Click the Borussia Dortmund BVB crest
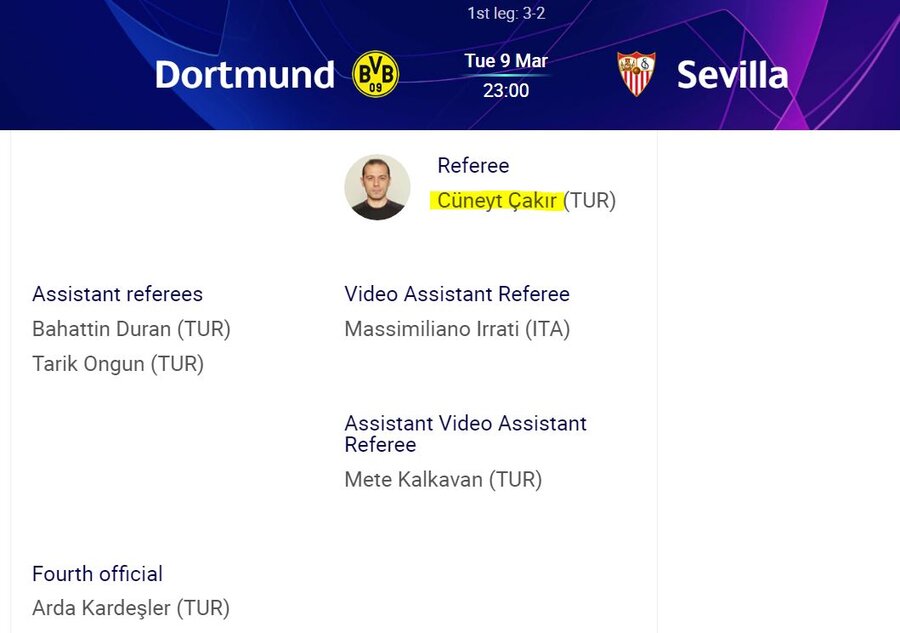Viewport: 900px width, 633px height. pos(376,75)
